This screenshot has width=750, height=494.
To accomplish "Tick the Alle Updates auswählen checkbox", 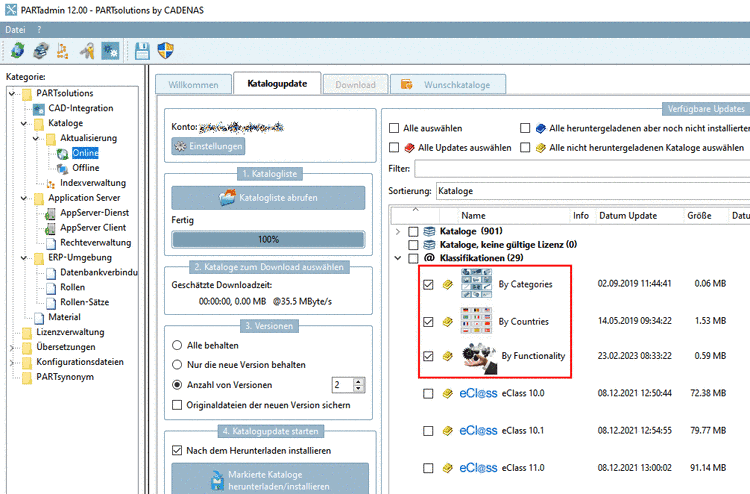I will pos(394,147).
